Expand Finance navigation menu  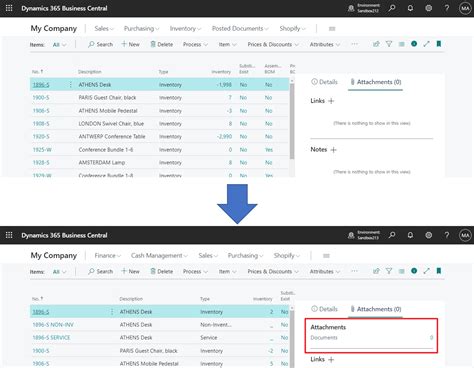tap(108, 256)
